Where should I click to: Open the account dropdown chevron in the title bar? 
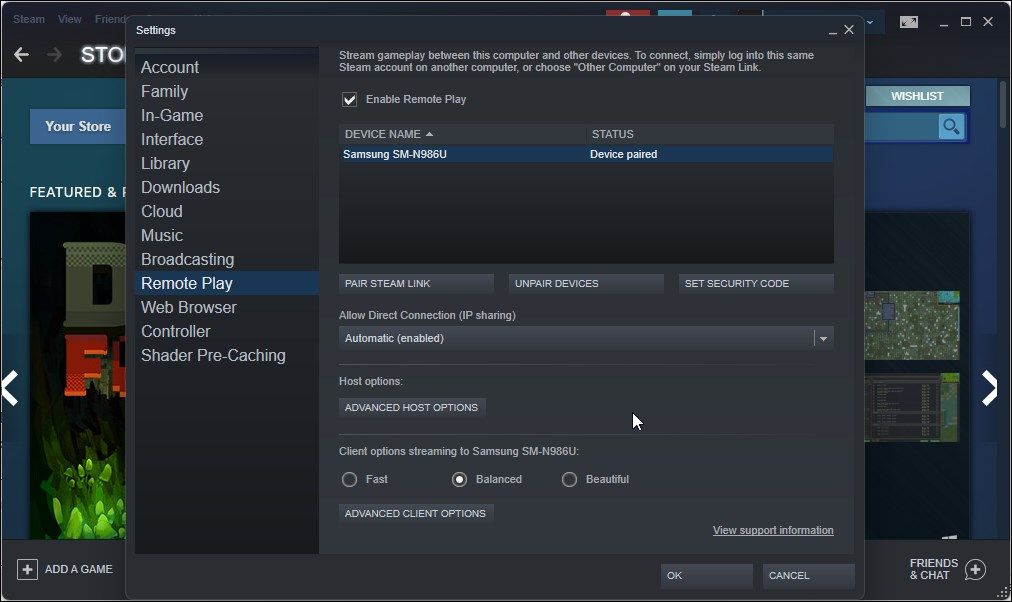[x=868, y=20]
